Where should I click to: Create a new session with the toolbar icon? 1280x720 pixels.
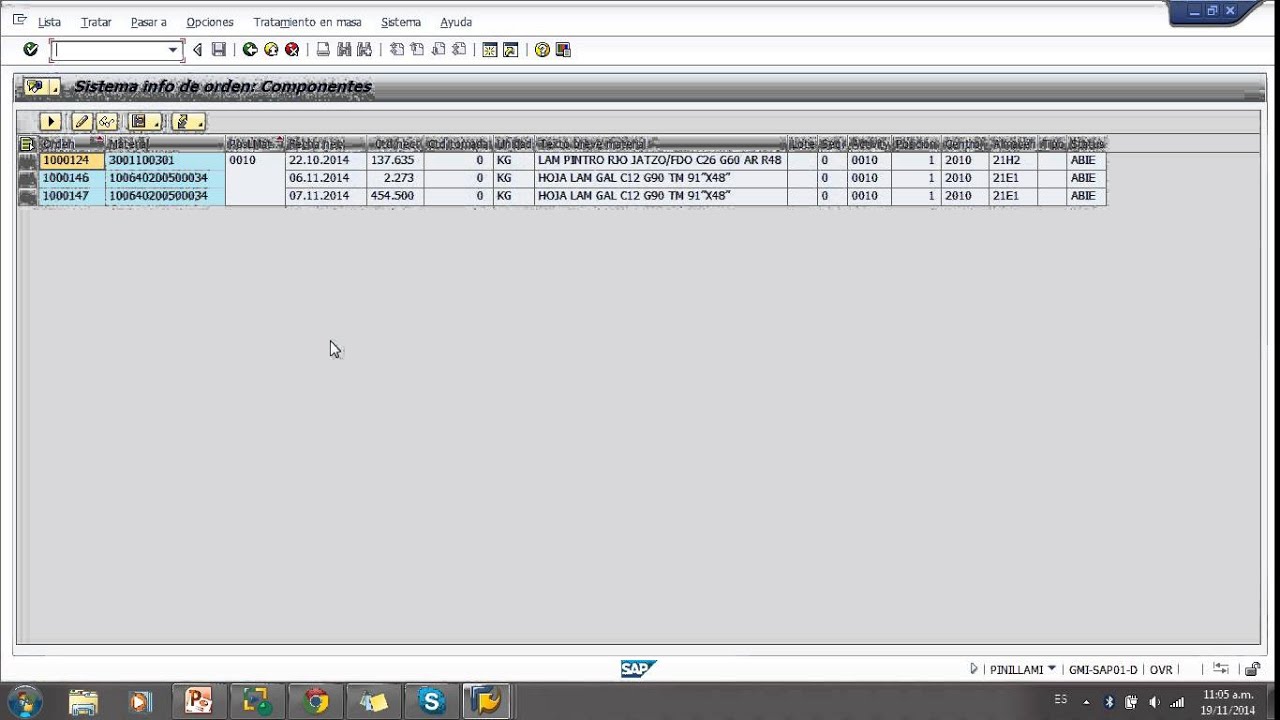tap(490, 49)
